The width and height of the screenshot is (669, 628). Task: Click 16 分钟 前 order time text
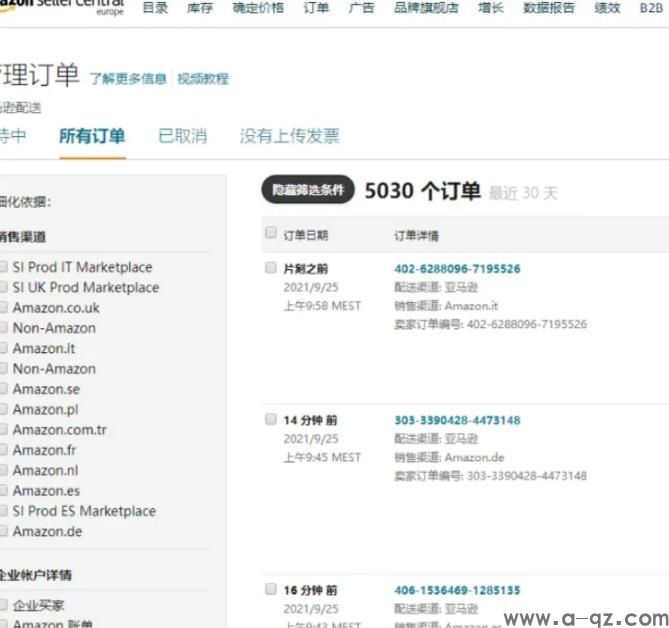(x=310, y=590)
